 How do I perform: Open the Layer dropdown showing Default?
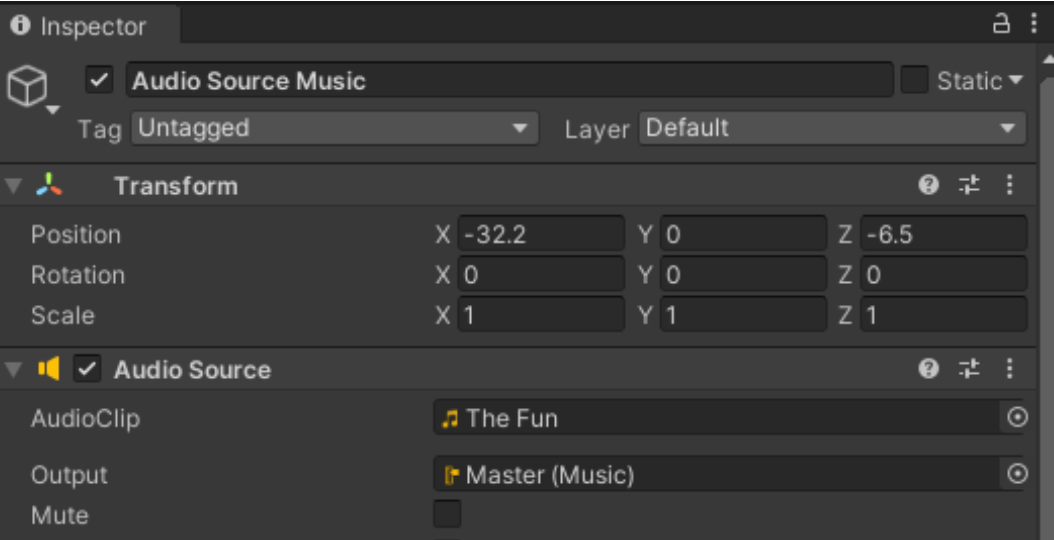coord(832,128)
